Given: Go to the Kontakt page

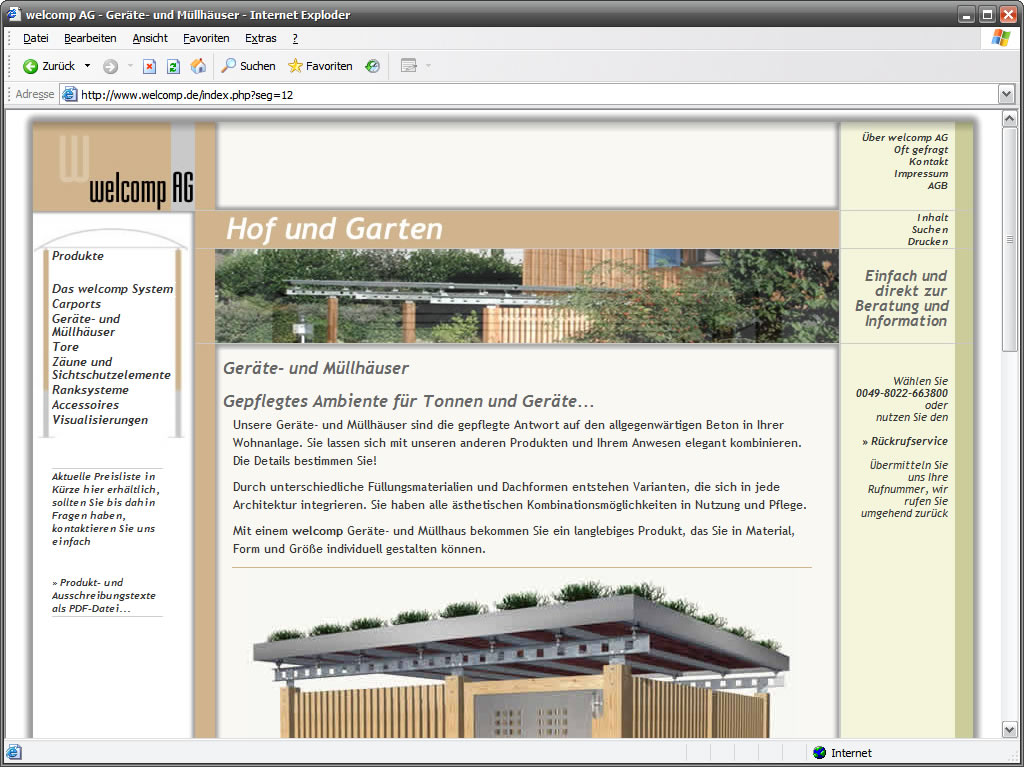Looking at the screenshot, I should (928, 161).
